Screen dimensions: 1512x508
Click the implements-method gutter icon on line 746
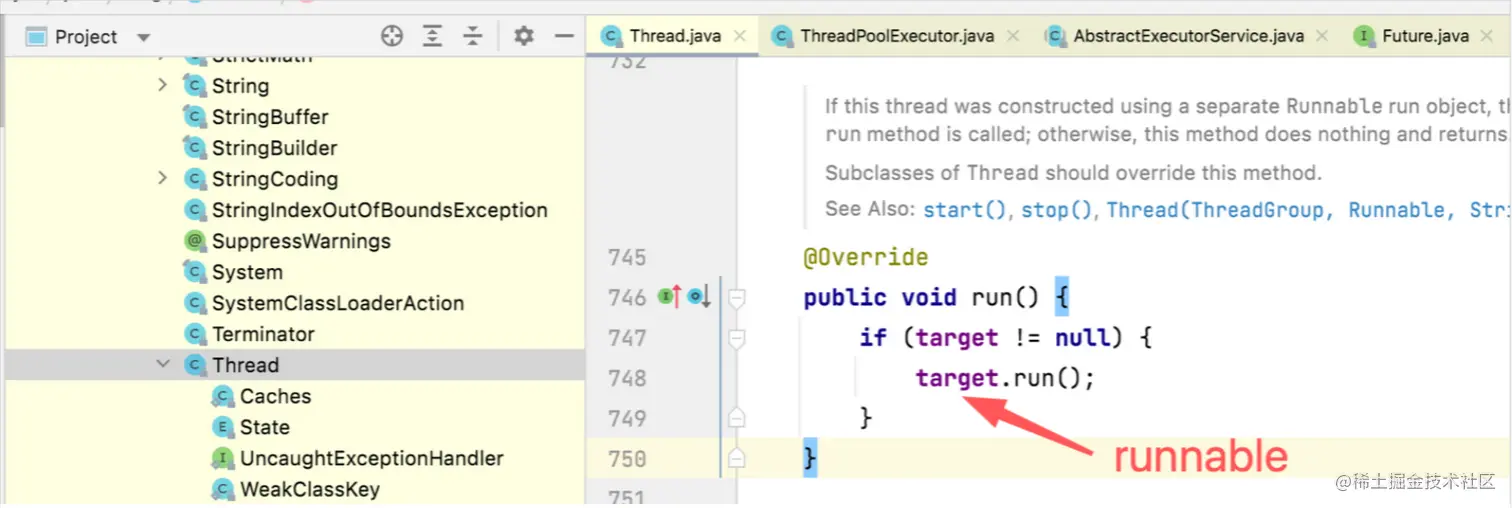click(669, 296)
